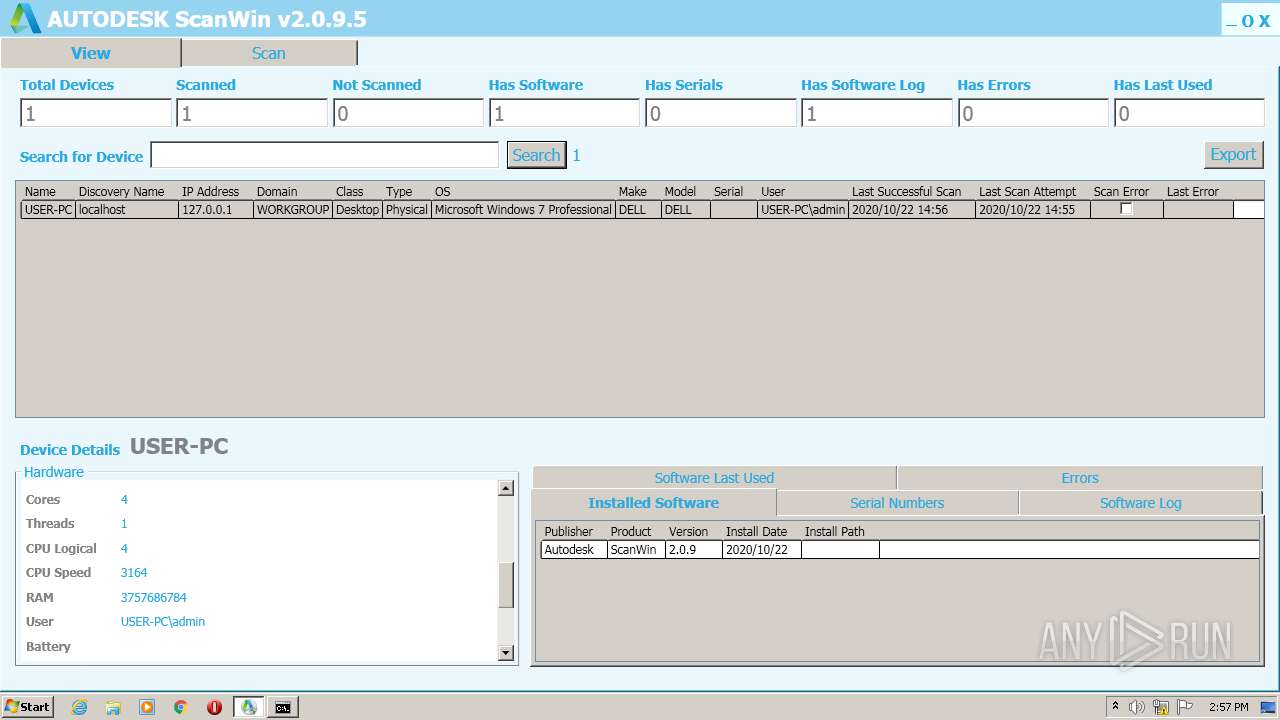Click the RAM value 3757686784
This screenshot has width=1280, height=720.
pyautogui.click(x=153, y=597)
